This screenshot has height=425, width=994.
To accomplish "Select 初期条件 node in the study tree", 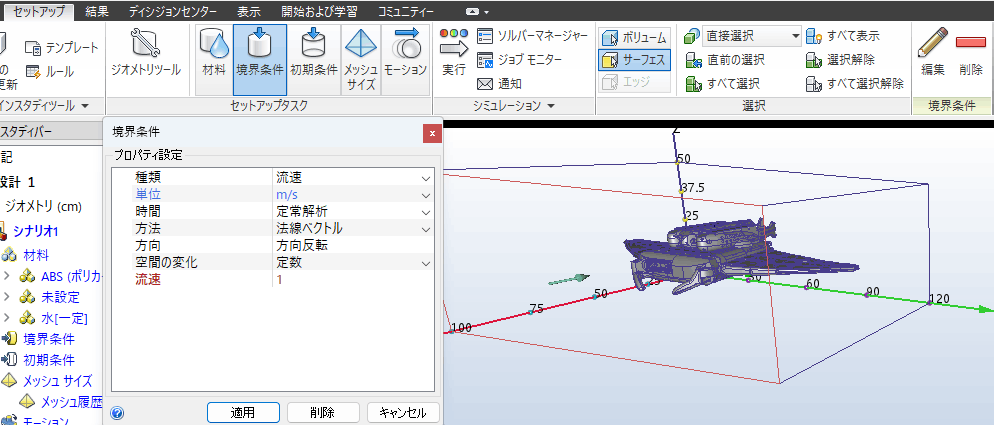I will 49,360.
